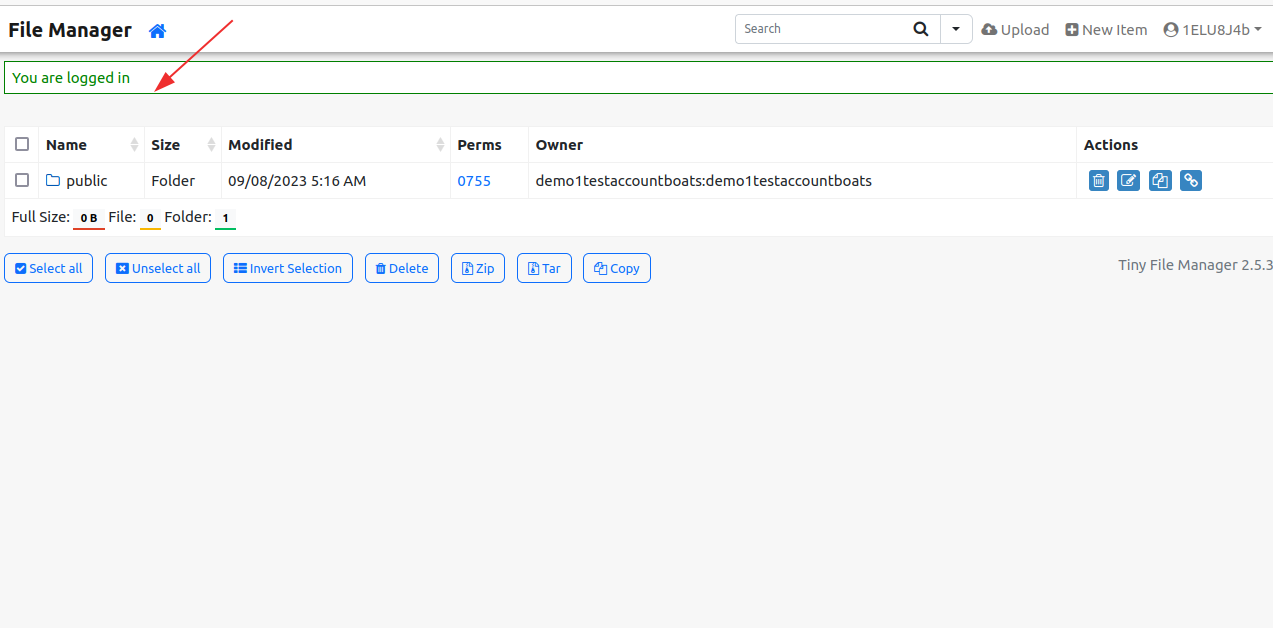Delete the public folder
This screenshot has width=1273, height=628.
pyautogui.click(x=1099, y=181)
